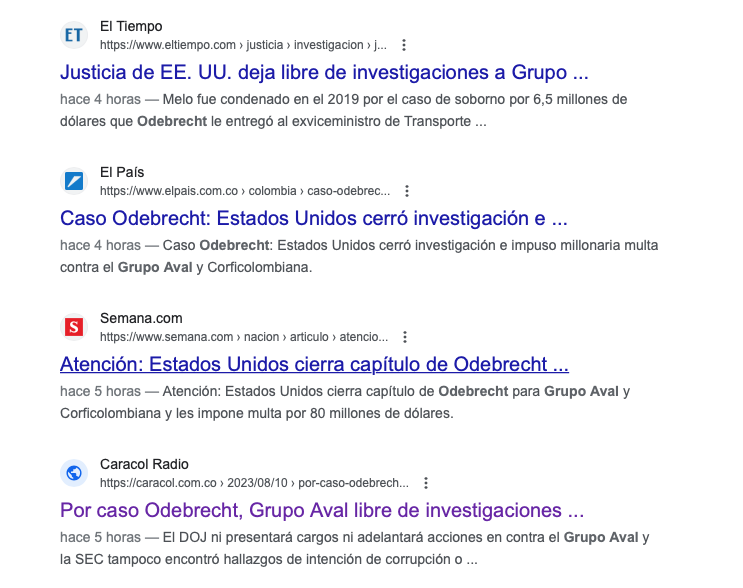Click 'hace 4 horas' in El Tiempo result
The image size is (743, 588).
click(100, 100)
